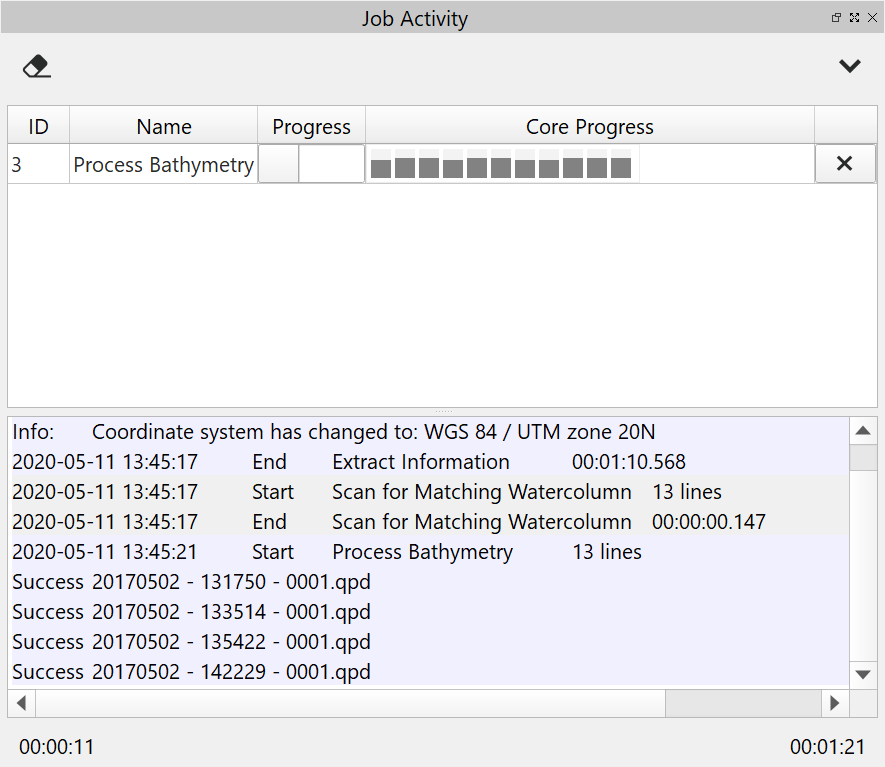This screenshot has width=885, height=767.
Task: Select the log line for 133514 - 0001.qpd
Action: pyautogui.click(x=191, y=612)
